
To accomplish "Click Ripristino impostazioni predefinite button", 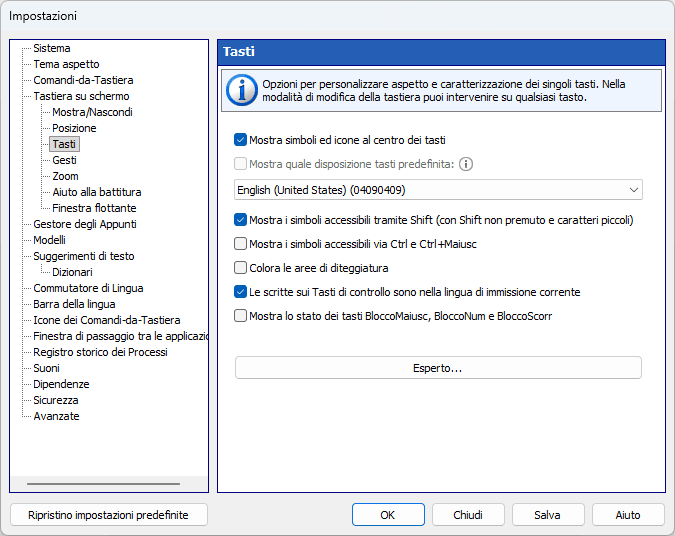I will (x=108, y=515).
